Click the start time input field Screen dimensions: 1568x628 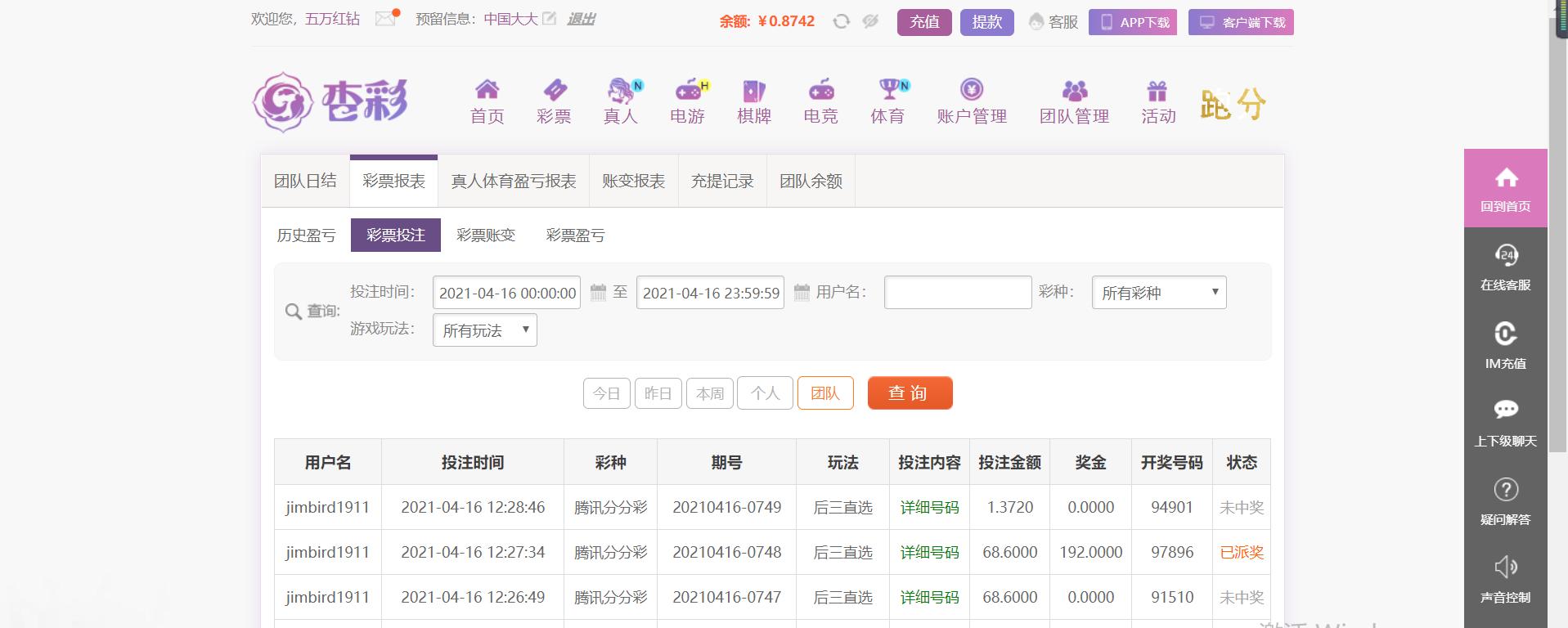tap(507, 293)
